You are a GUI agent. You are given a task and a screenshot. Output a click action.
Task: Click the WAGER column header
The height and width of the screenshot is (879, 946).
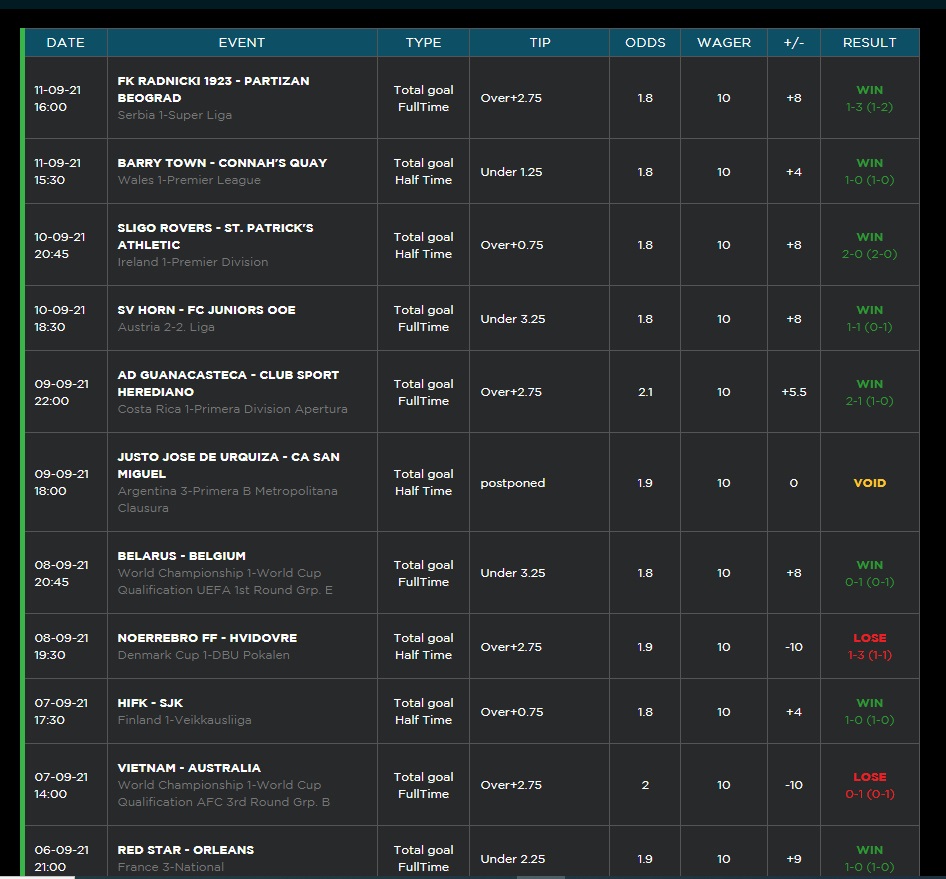click(724, 43)
